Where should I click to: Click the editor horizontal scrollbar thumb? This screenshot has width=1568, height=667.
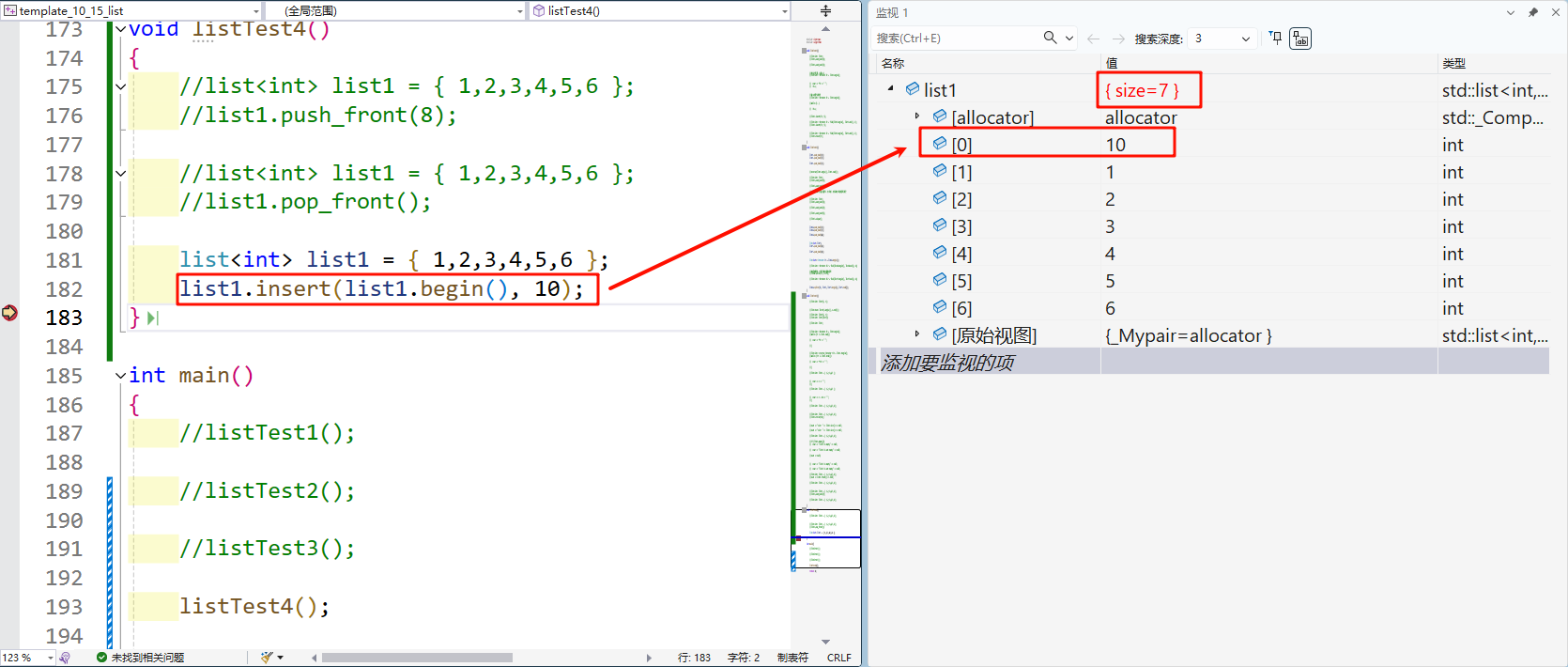(417, 658)
